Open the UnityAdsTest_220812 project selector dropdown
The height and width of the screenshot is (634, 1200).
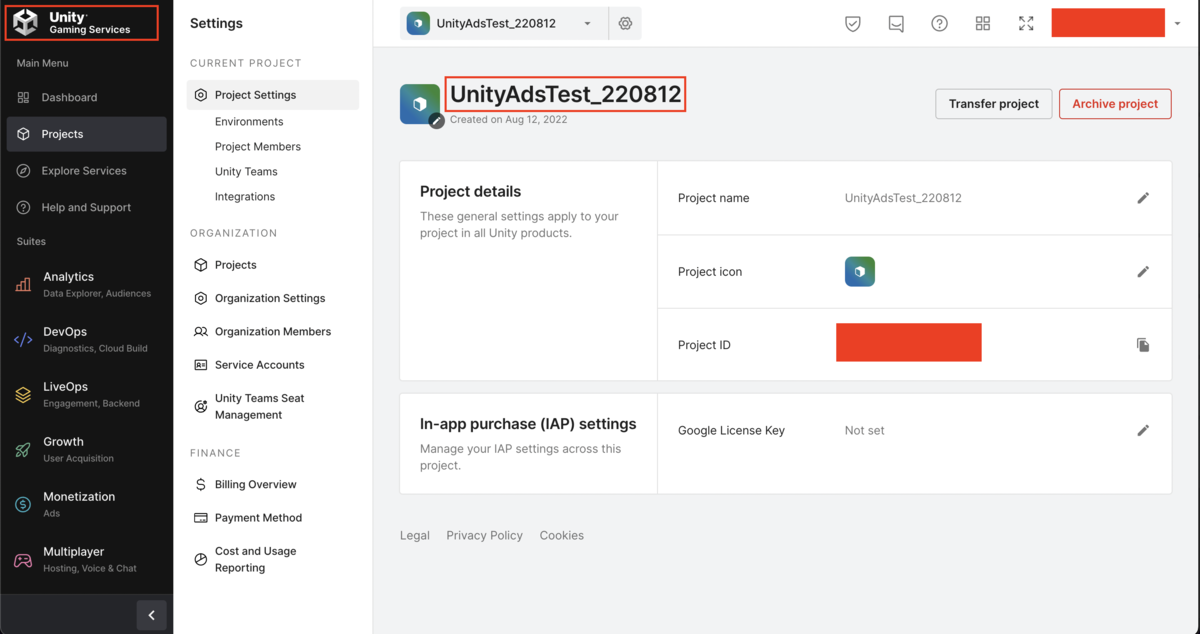503,23
